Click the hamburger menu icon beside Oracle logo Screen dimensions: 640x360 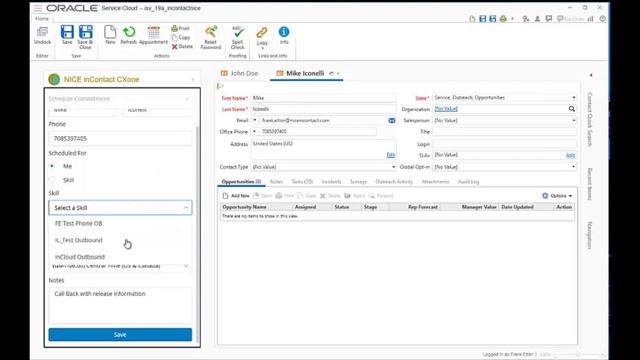(38, 8)
